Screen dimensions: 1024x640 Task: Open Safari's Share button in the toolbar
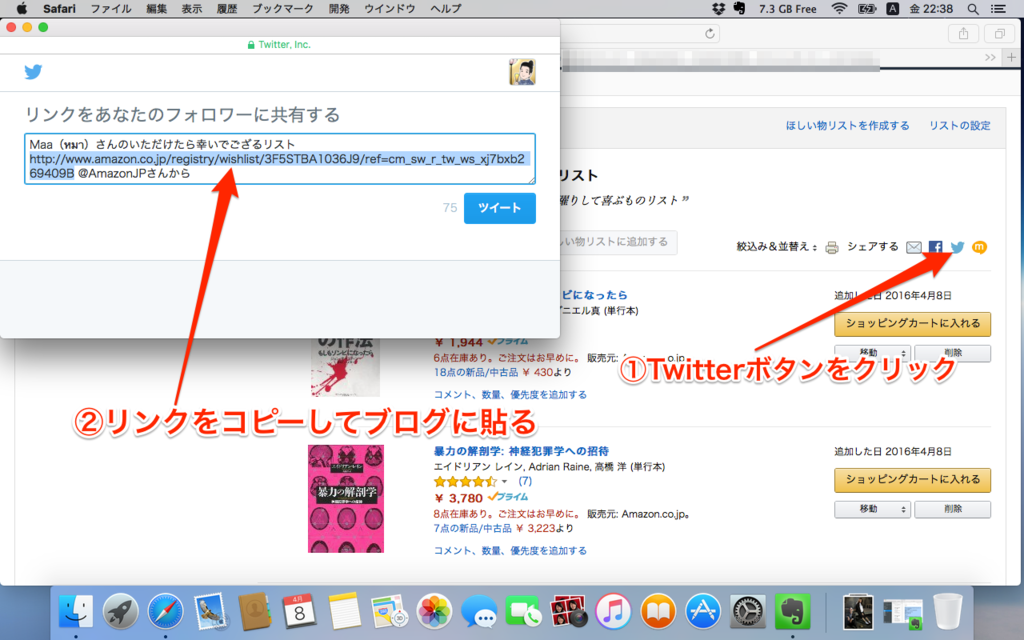click(x=963, y=34)
